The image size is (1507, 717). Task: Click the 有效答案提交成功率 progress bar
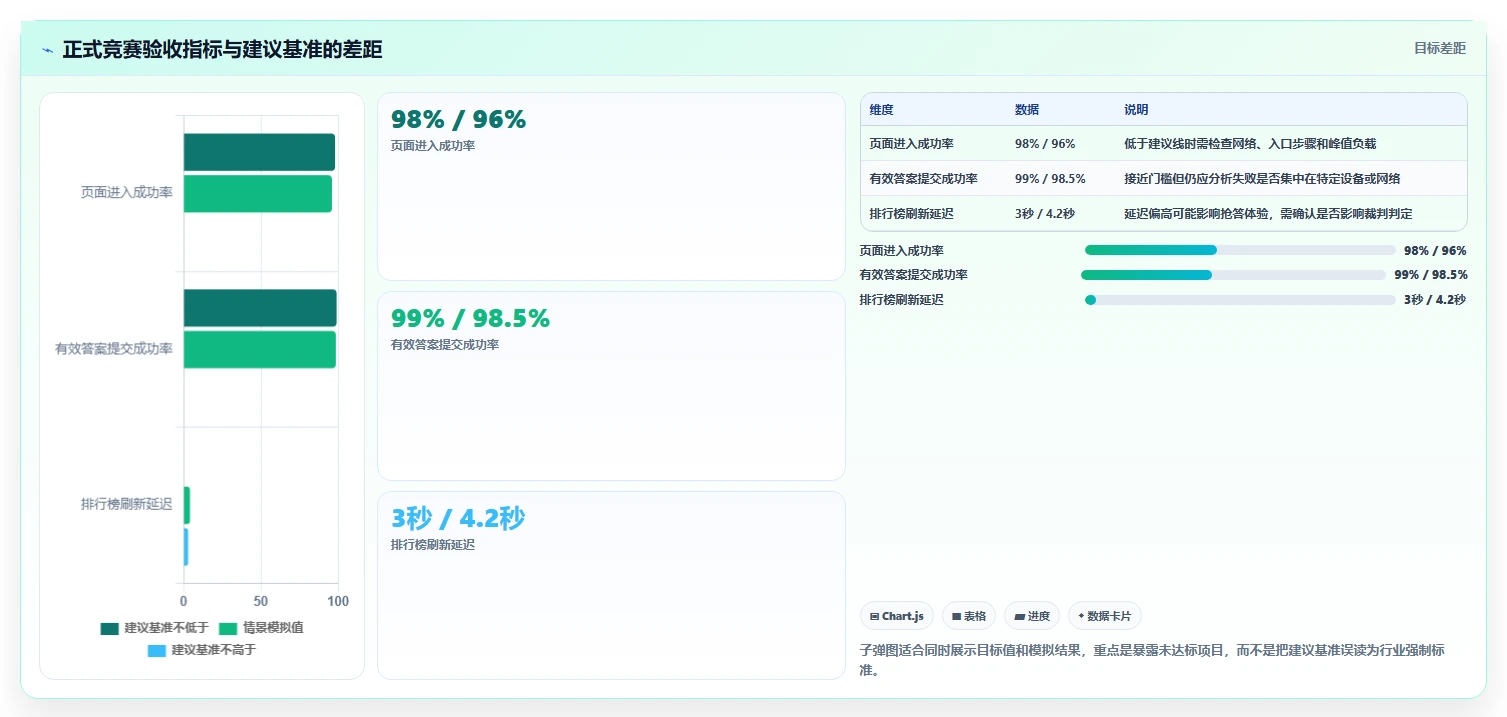point(1233,275)
